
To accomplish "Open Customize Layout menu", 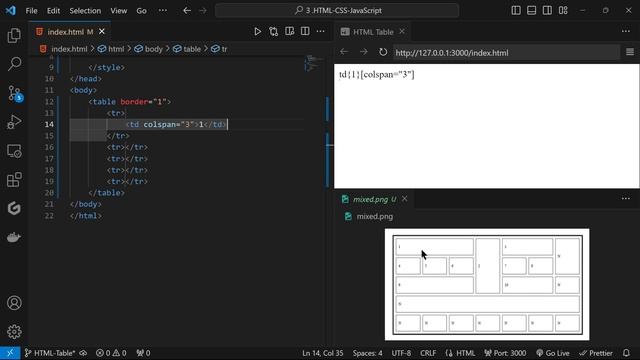I will point(563,11).
